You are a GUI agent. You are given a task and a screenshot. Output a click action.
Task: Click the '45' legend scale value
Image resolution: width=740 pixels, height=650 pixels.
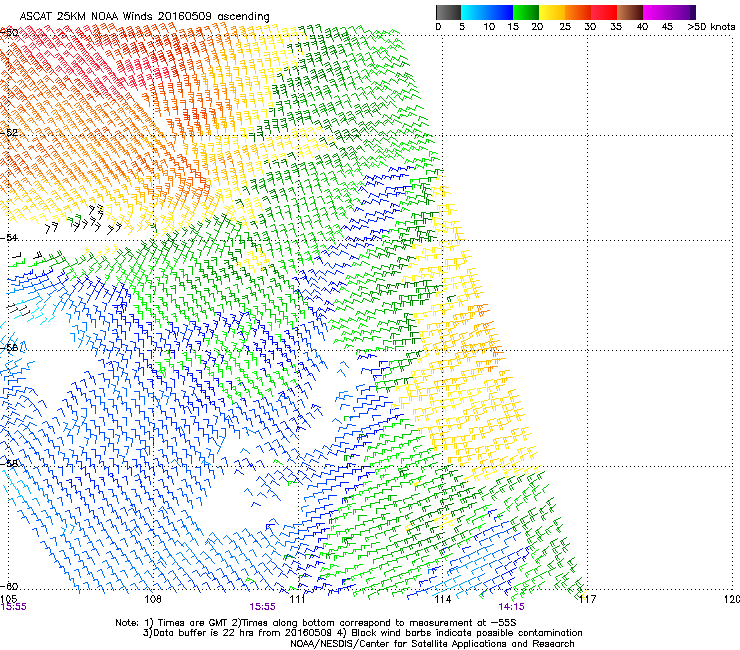[x=667, y=27]
